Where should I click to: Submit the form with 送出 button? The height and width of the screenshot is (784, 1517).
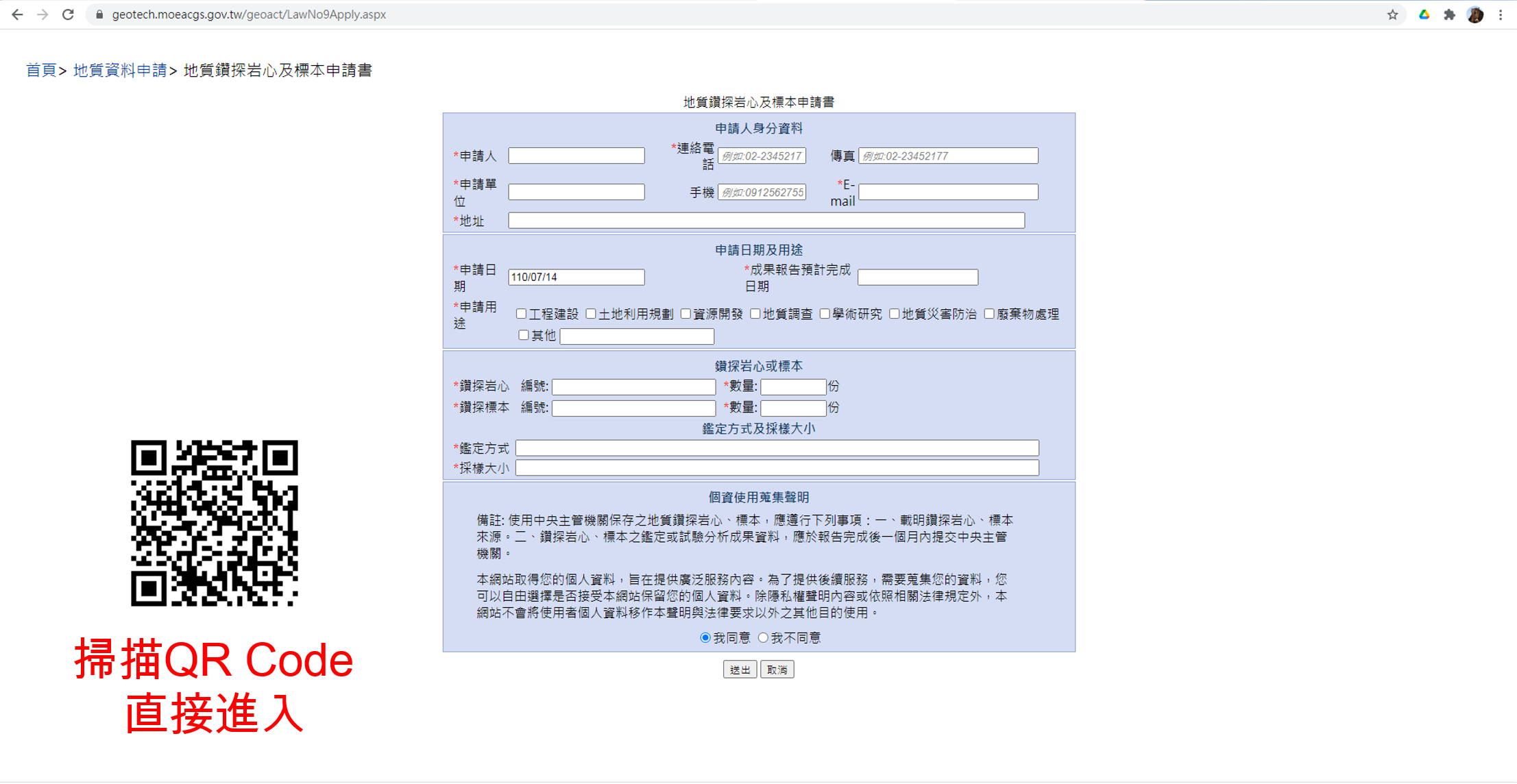coord(740,670)
